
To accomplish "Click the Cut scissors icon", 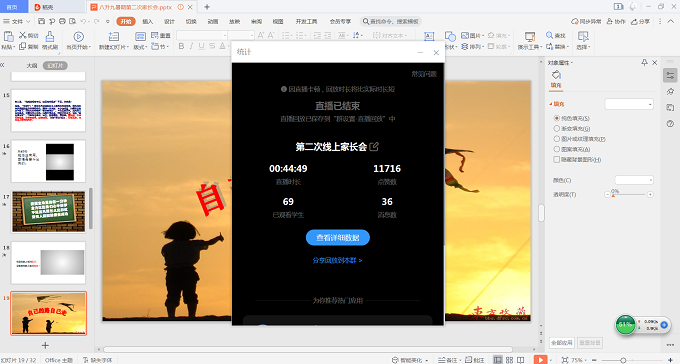I will point(23,35).
